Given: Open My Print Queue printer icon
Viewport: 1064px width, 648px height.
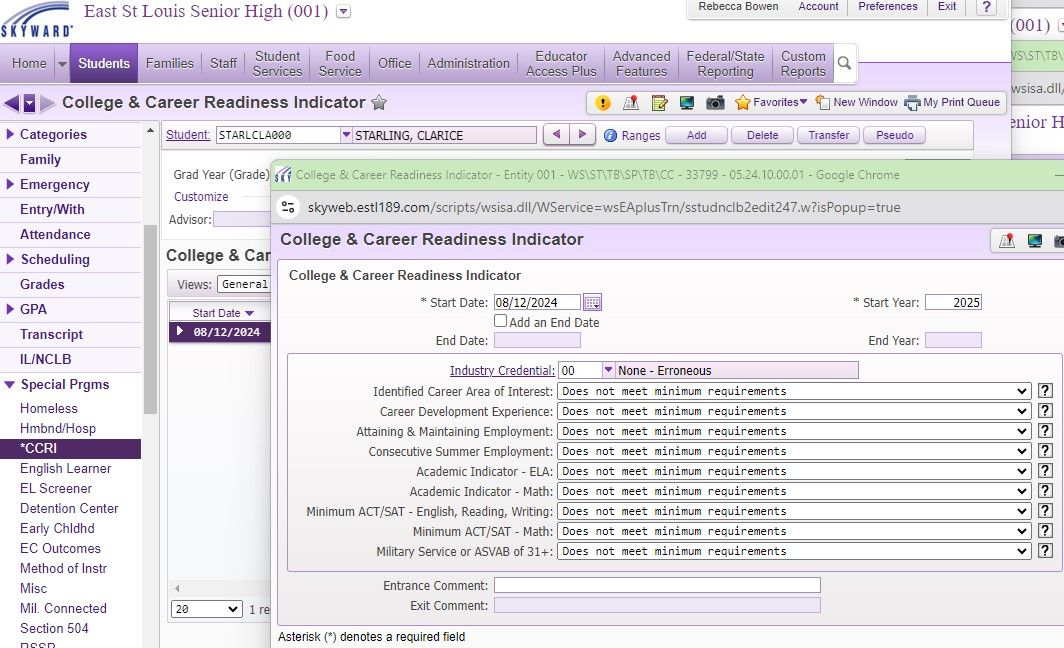Looking at the screenshot, I should coord(912,102).
